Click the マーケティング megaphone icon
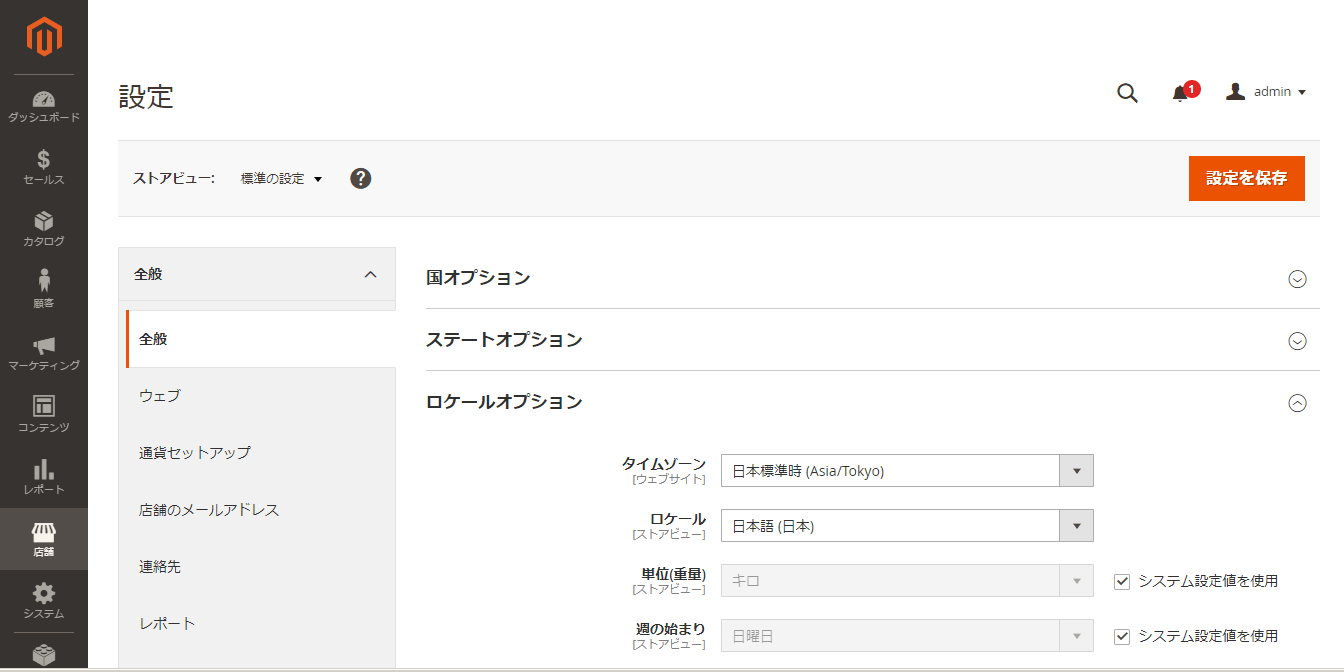The height and width of the screenshot is (672, 1344). coord(43,347)
